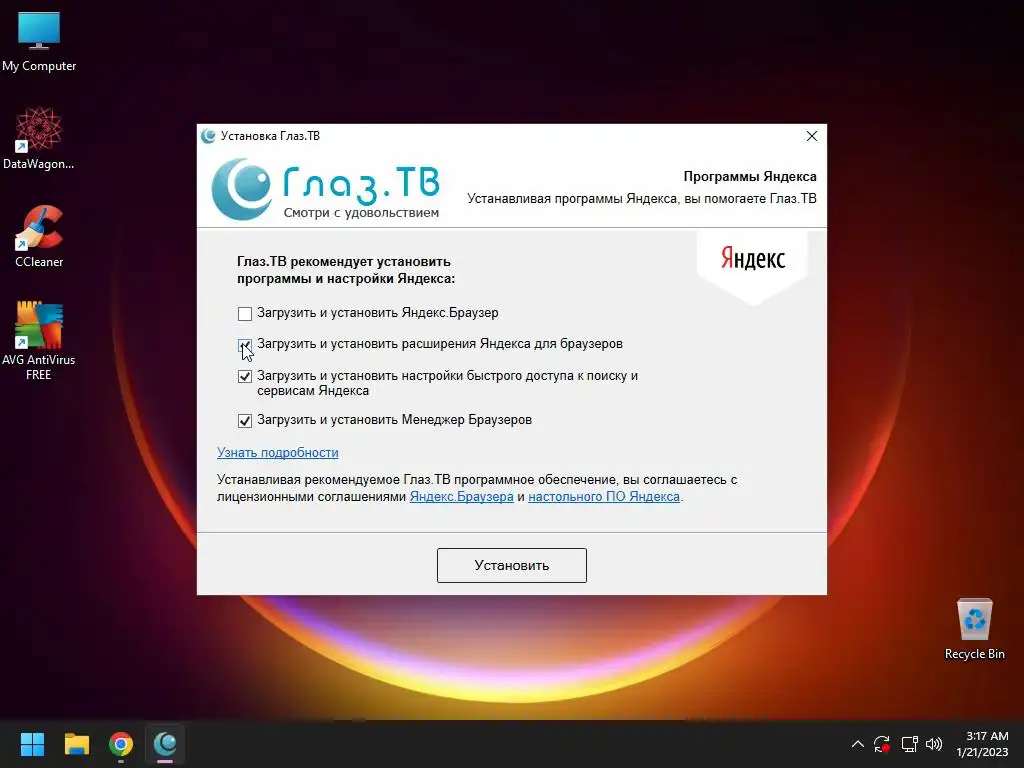This screenshot has height=768, width=1024.
Task: Click the update sync tray icon
Action: click(x=882, y=744)
